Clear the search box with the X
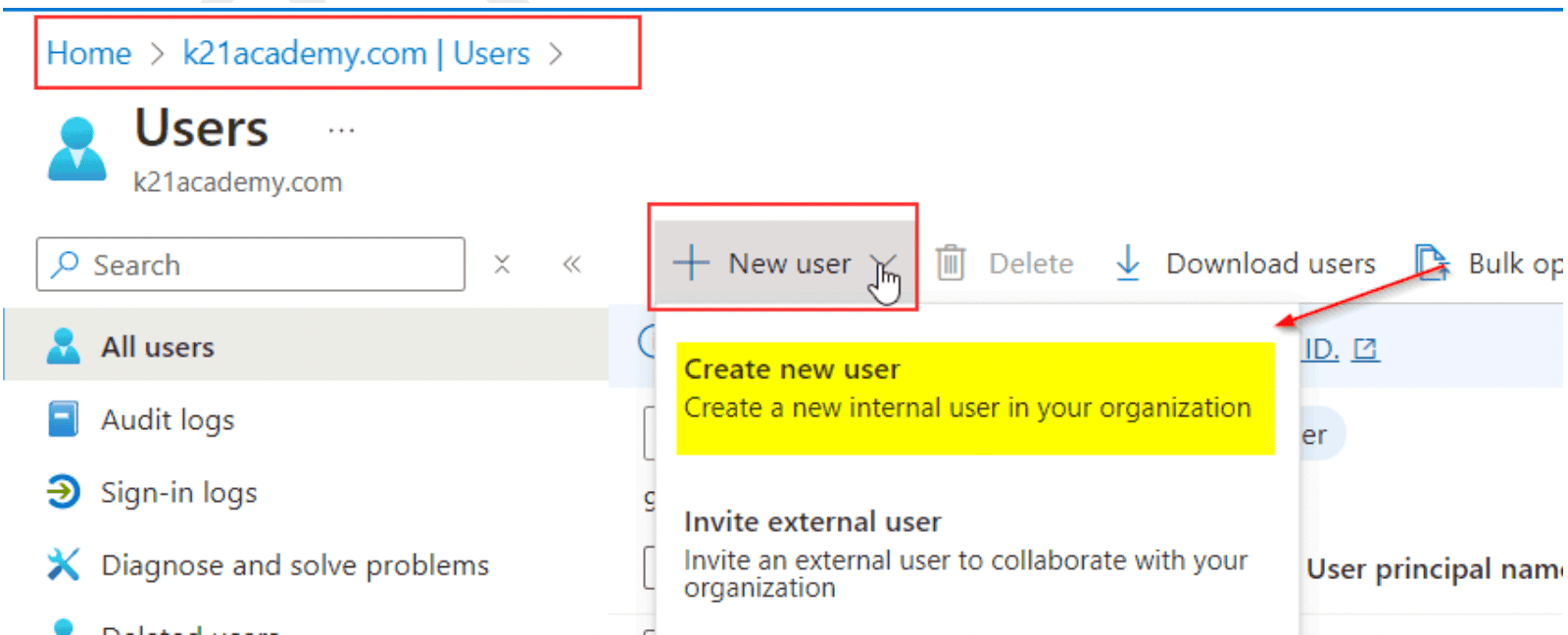 tap(502, 265)
